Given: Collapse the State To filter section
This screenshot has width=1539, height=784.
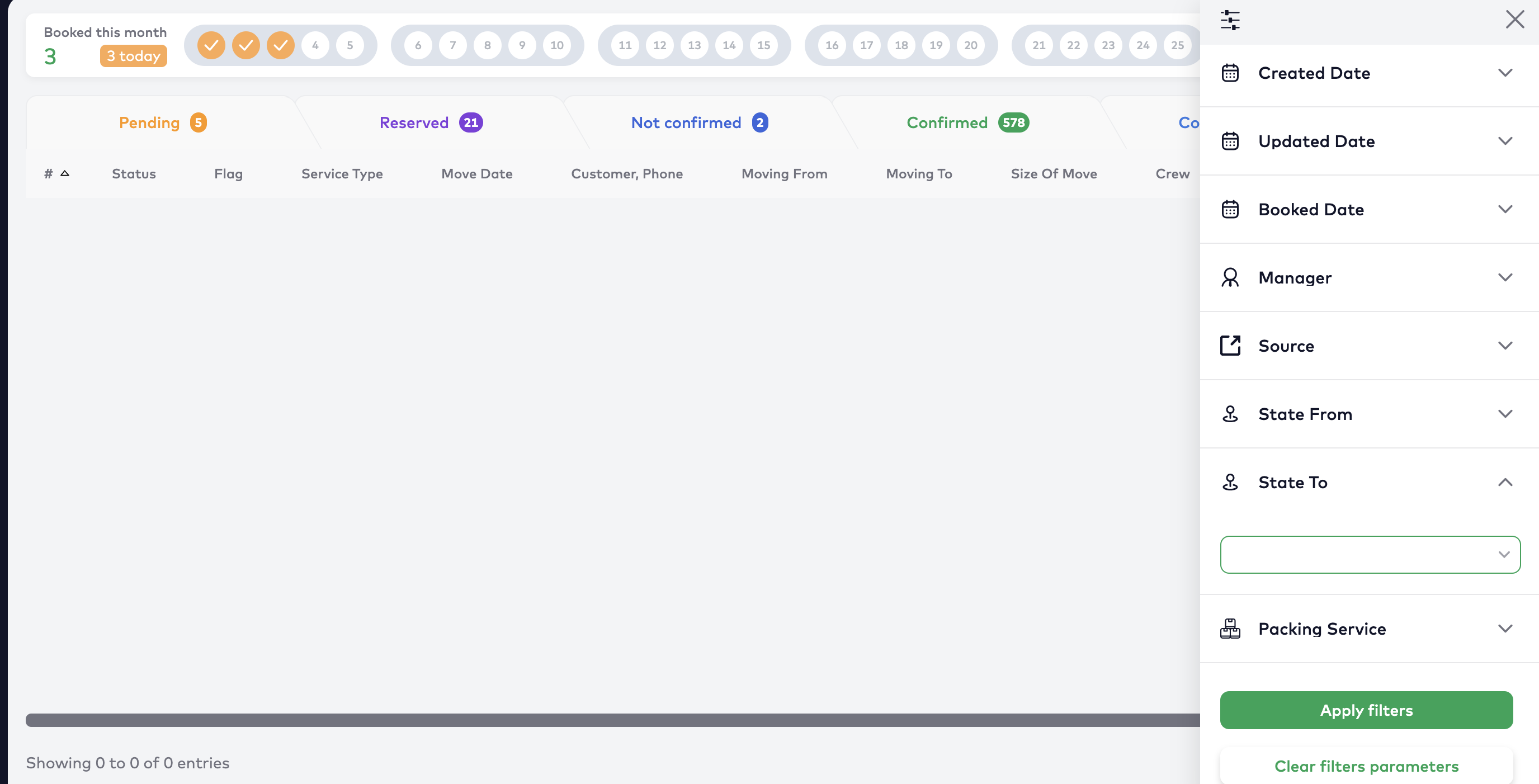Looking at the screenshot, I should (1504, 482).
